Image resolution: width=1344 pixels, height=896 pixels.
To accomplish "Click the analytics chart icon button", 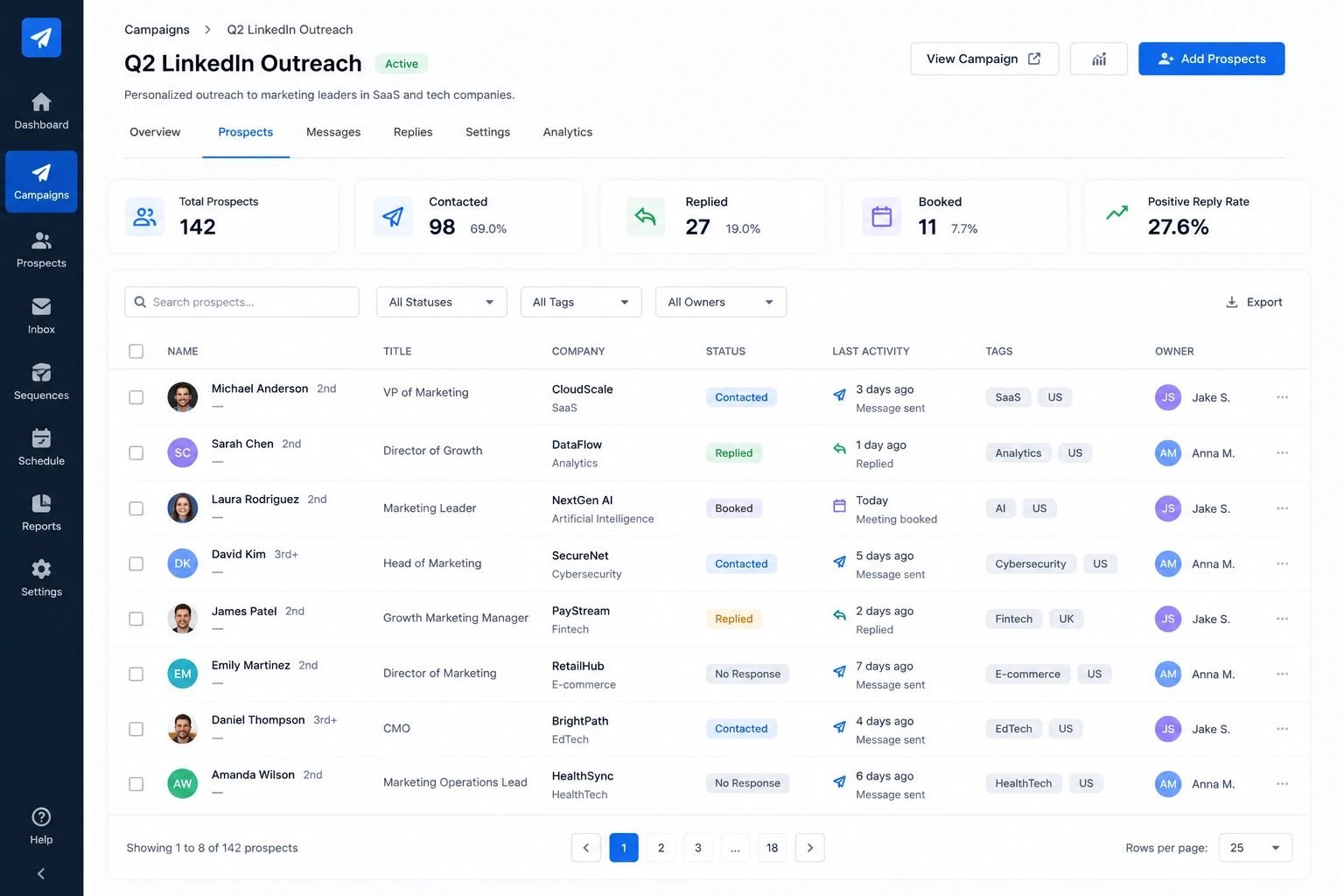I will [x=1098, y=59].
